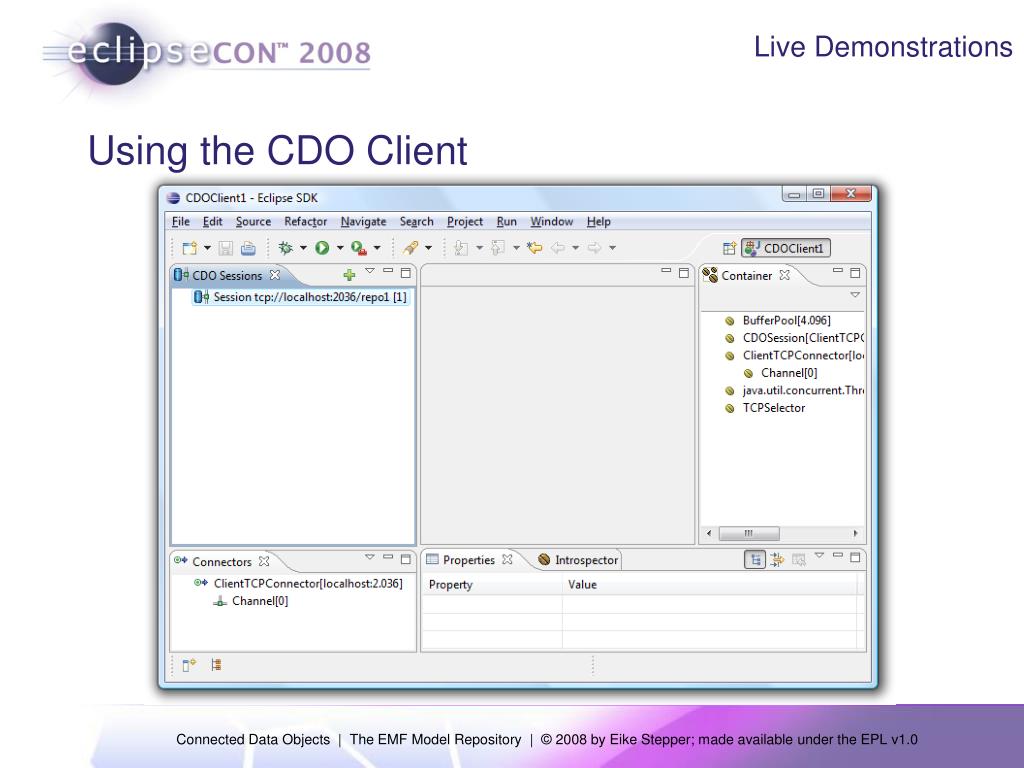This screenshot has width=1024, height=768.
Task: Open the Open Type dropdown arrow
Action: (x=428, y=248)
